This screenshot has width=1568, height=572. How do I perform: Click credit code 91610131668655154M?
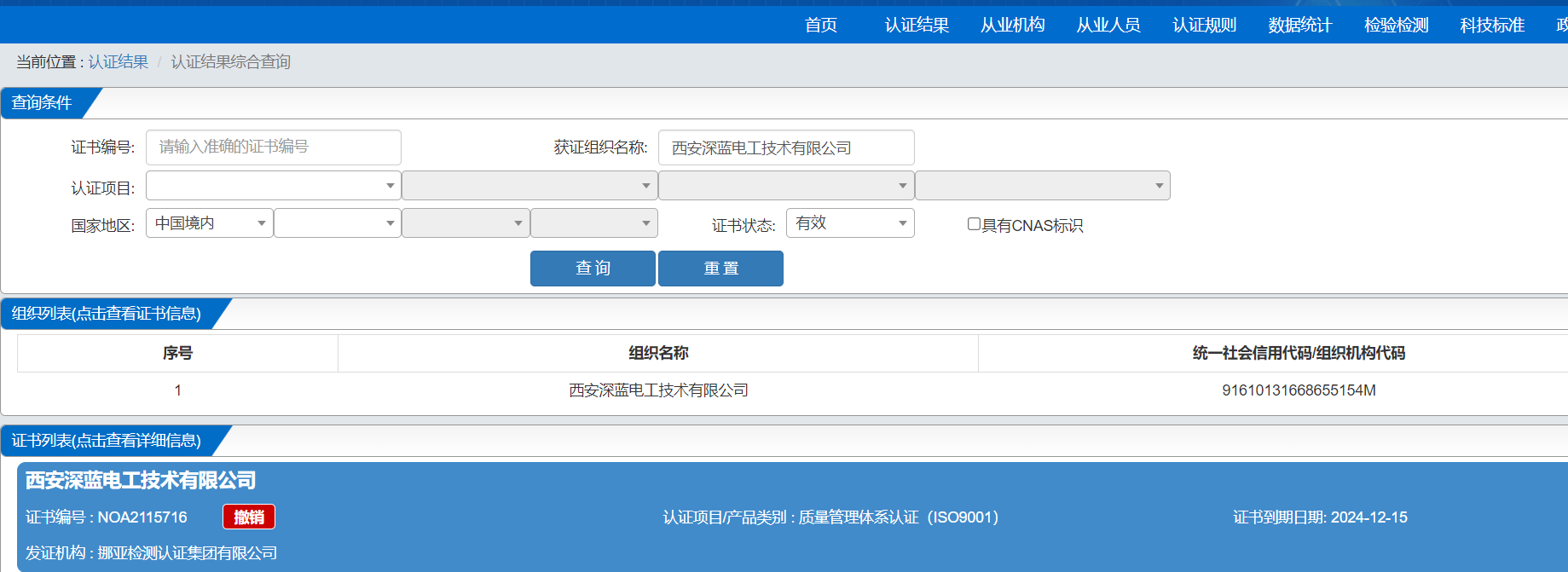pos(1299,390)
